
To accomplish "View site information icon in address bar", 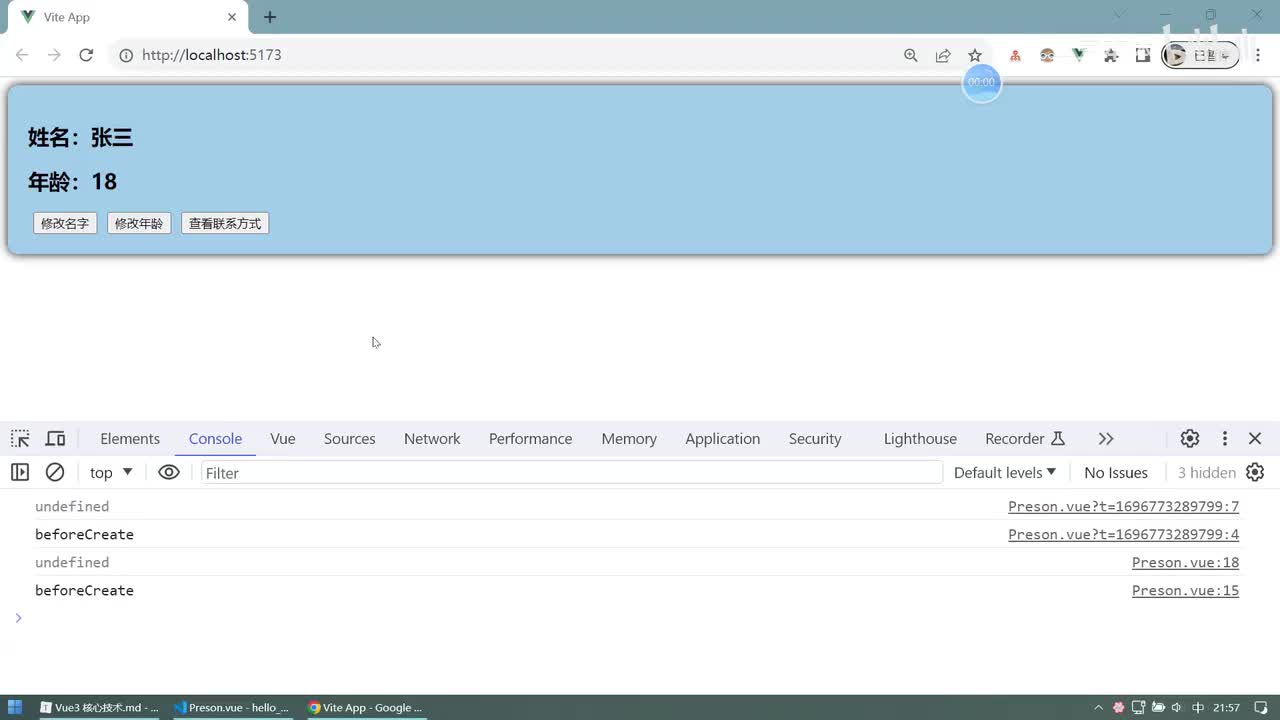I will [x=126, y=55].
